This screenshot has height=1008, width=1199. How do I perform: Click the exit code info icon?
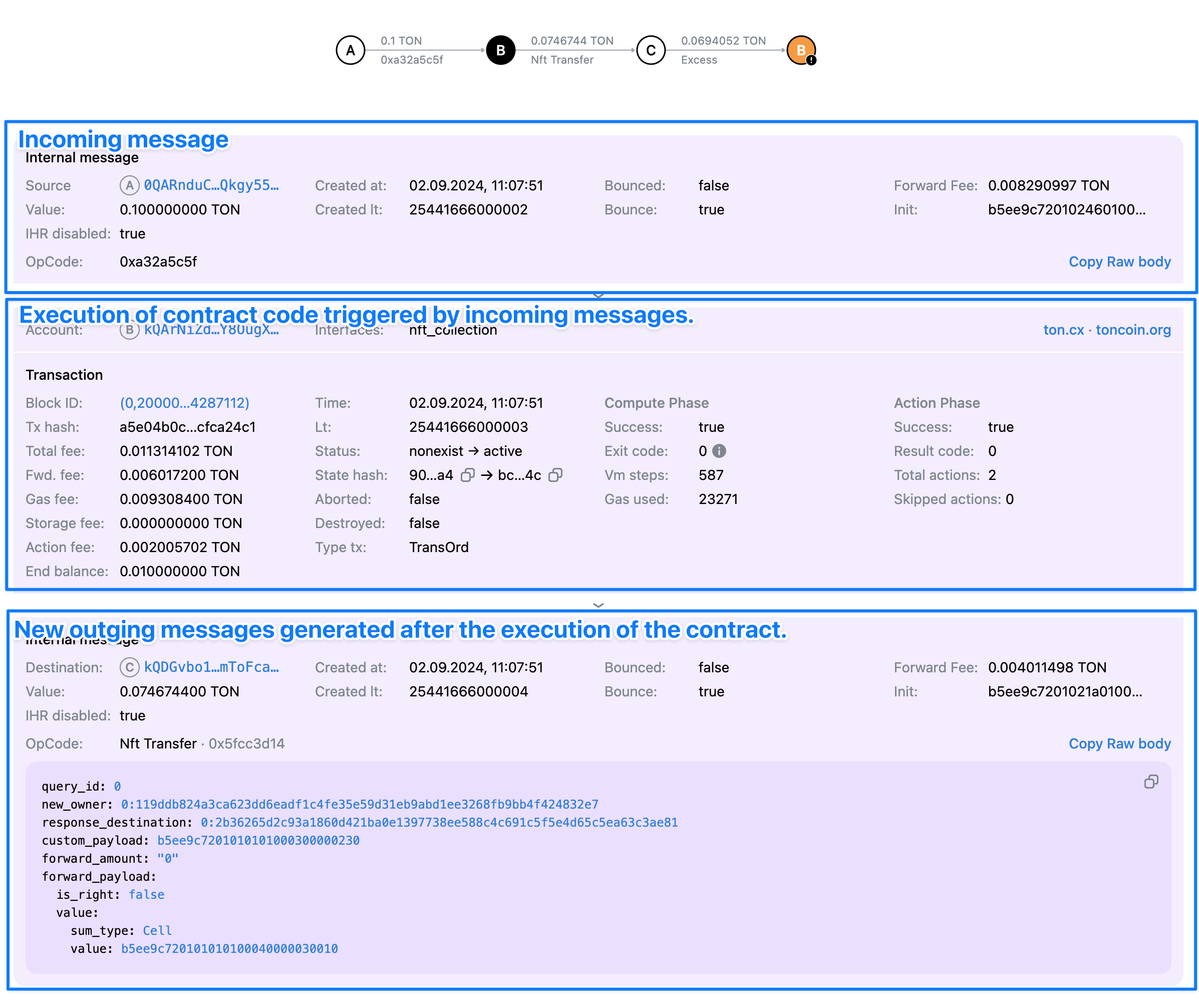point(720,451)
